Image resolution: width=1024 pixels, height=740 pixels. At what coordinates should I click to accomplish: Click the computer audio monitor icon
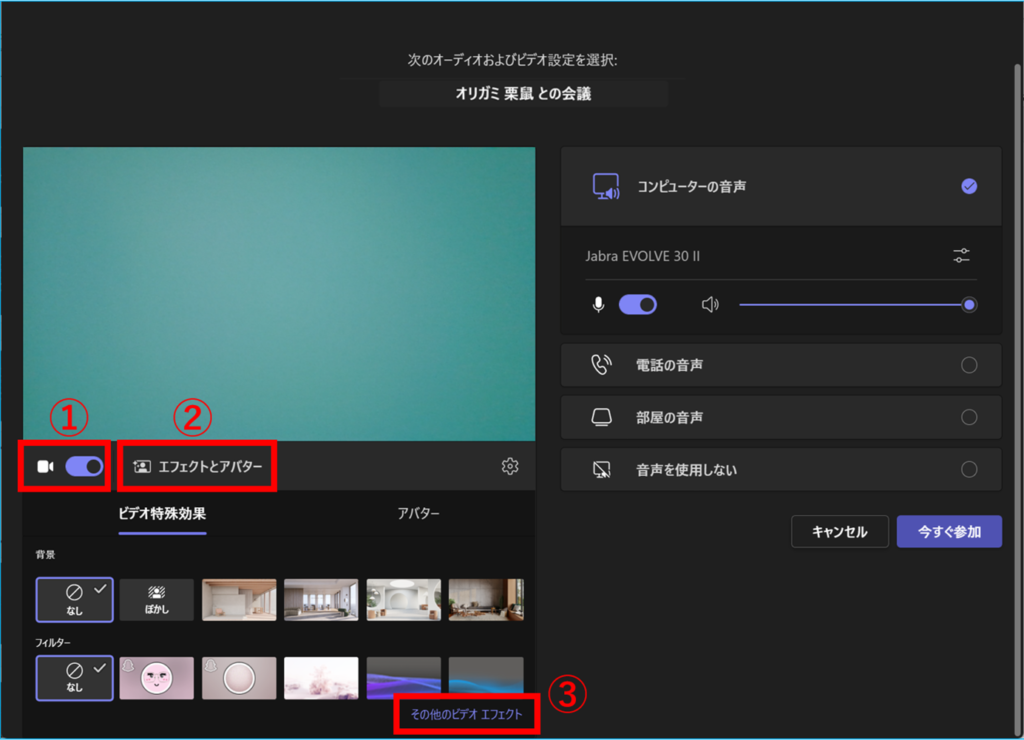click(x=606, y=187)
